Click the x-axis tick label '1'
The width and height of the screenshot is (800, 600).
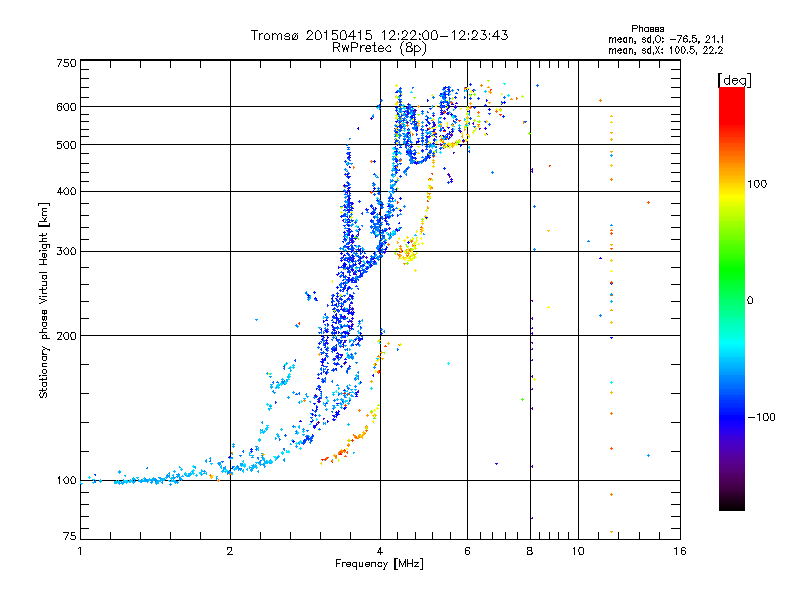[x=80, y=551]
